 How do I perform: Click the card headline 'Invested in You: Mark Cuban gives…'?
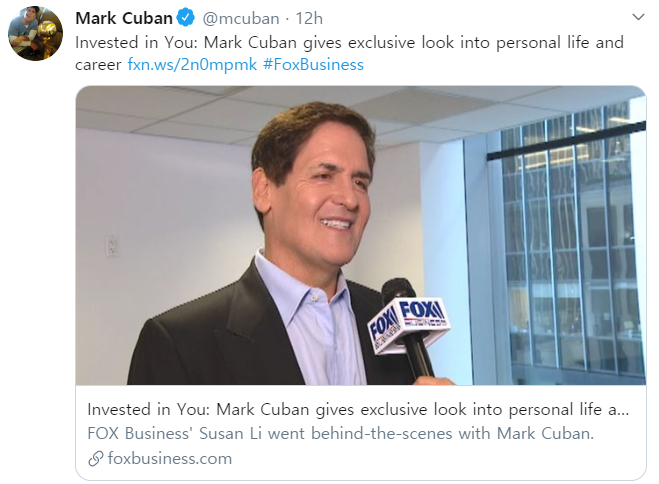pyautogui.click(x=358, y=409)
